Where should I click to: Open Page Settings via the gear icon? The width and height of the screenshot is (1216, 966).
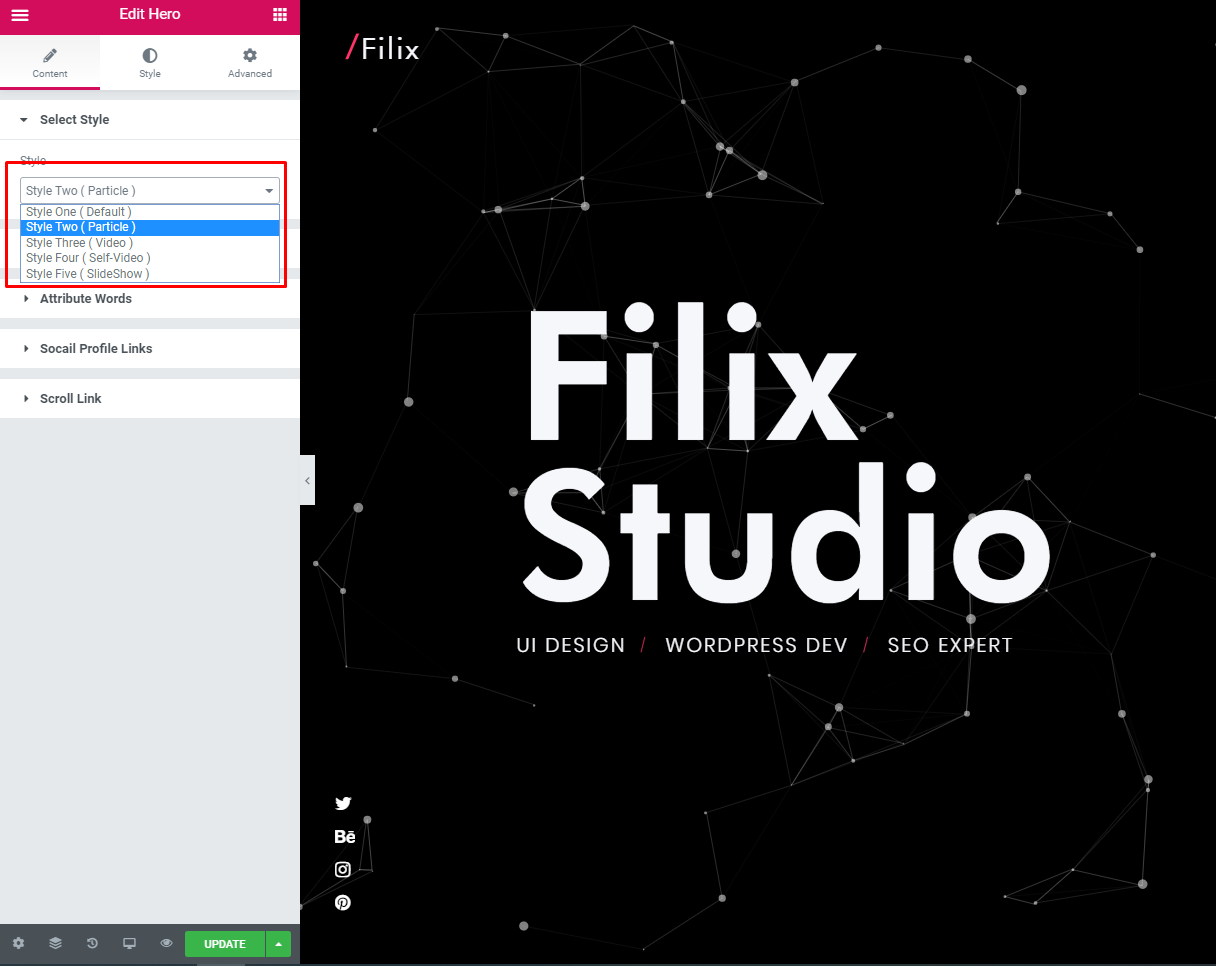18,943
